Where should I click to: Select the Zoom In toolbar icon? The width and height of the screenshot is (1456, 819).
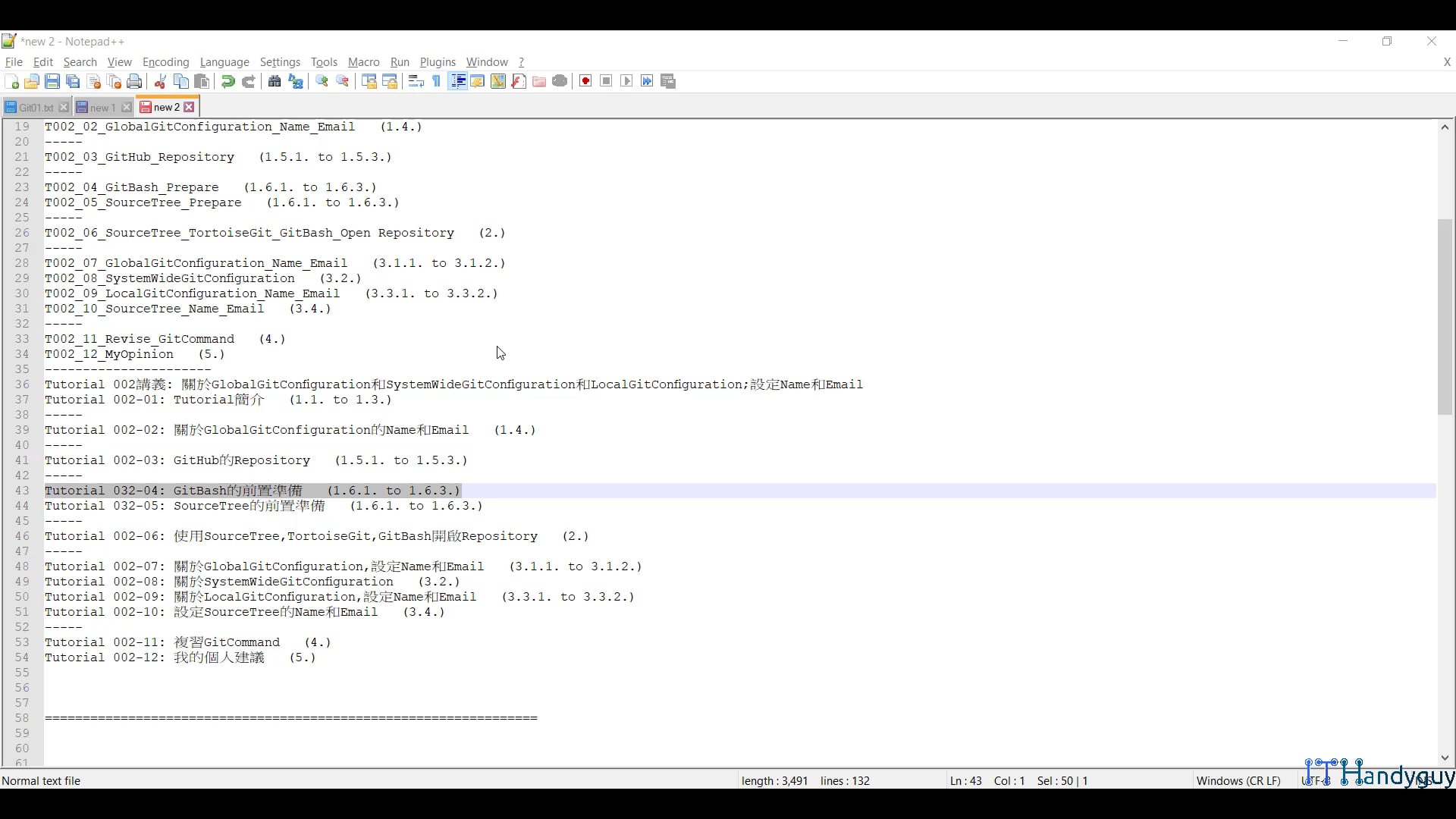[322, 81]
